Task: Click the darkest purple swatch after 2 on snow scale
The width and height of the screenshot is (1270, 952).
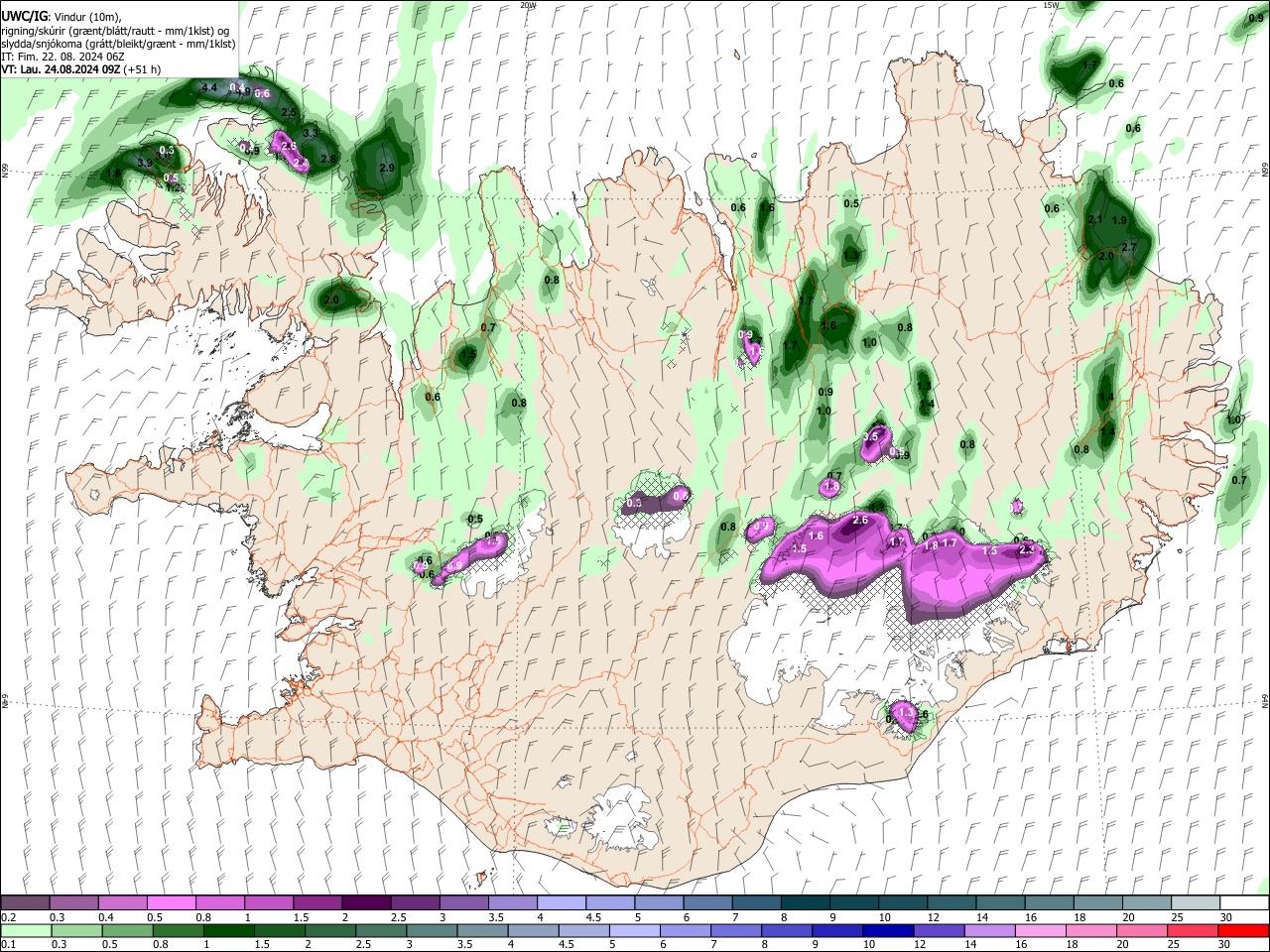Action: click(366, 903)
